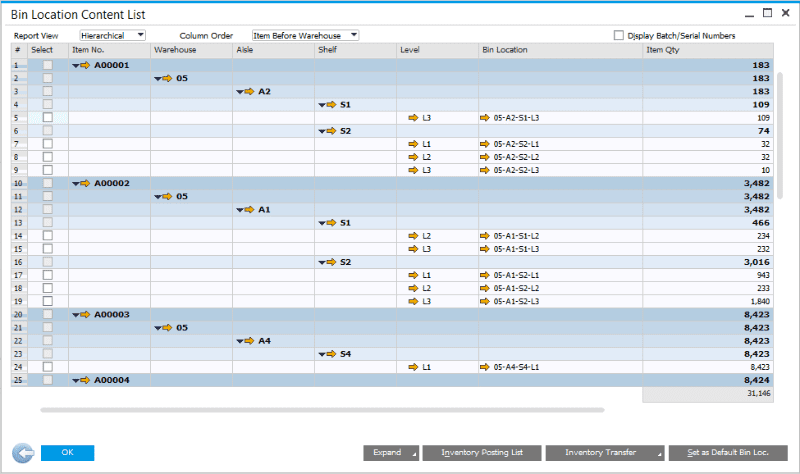
Task: Click the Bin Location column header
Action: point(560,49)
